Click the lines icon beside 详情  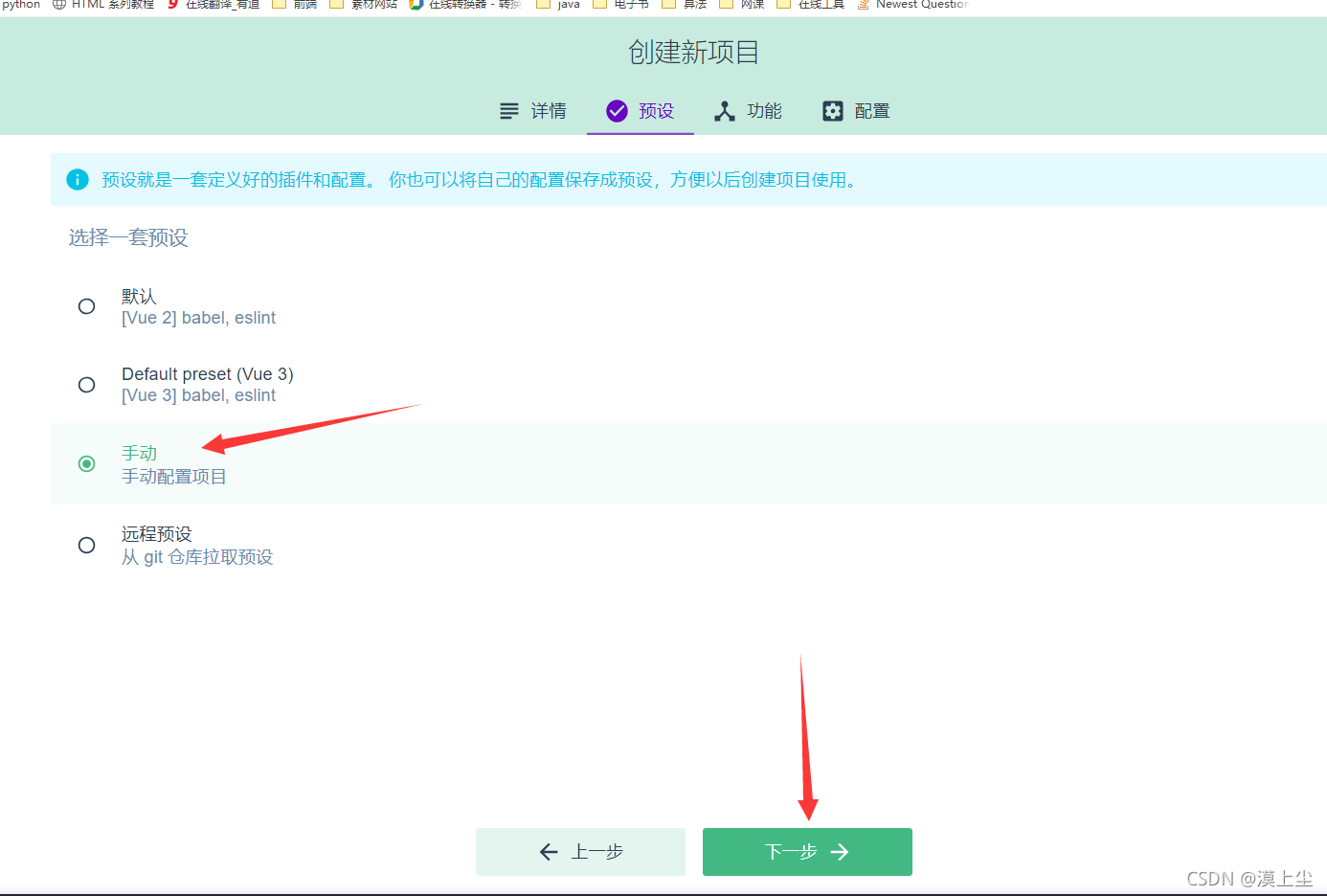[509, 111]
